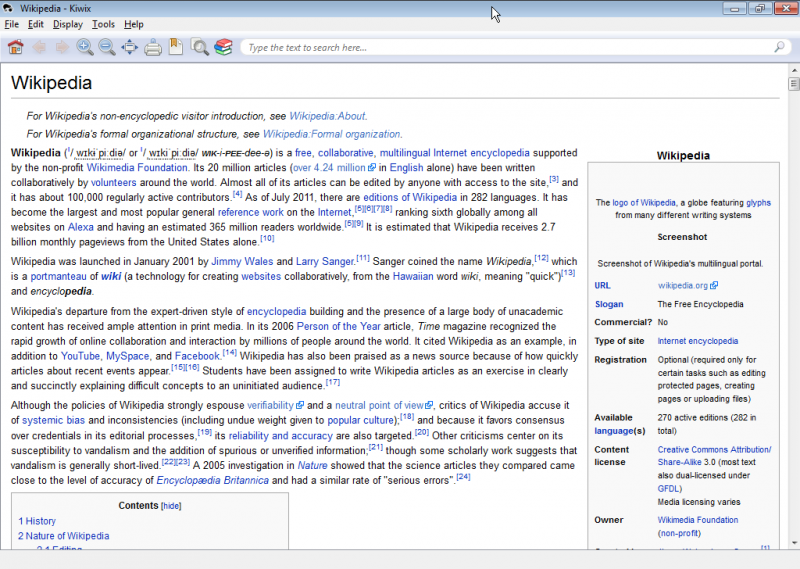Screen dimensions: 800x569
Task: Open the Help menu
Action: point(134,24)
